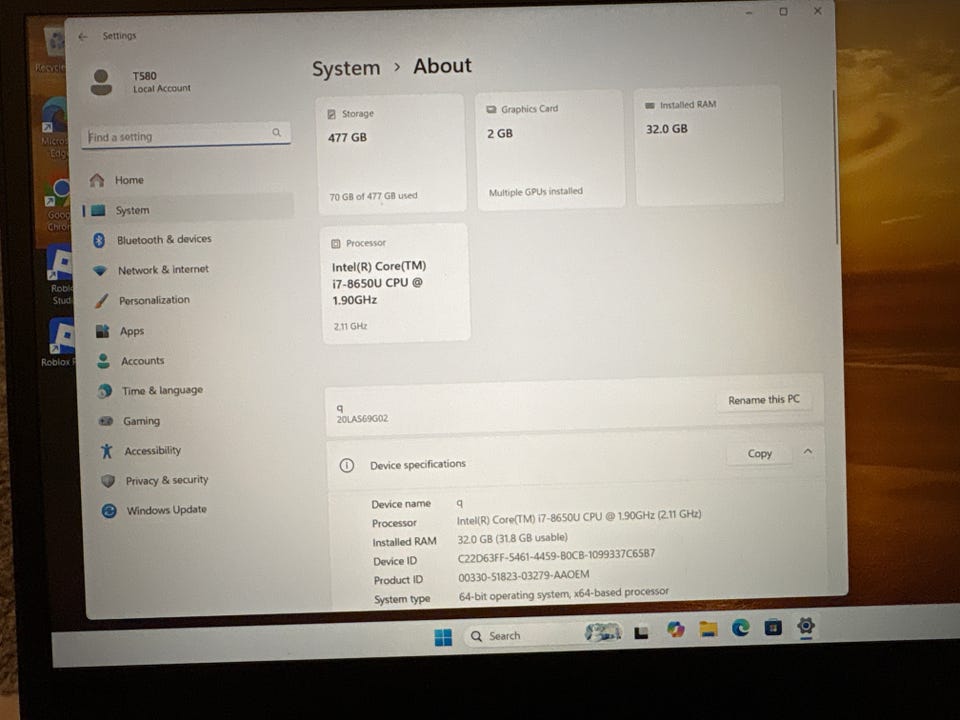Open the Storage 477 GB card

[392, 154]
